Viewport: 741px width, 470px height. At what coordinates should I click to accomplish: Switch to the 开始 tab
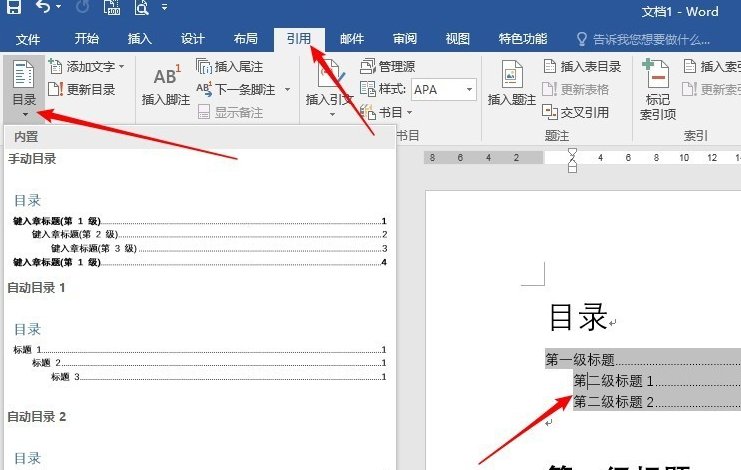[x=86, y=39]
